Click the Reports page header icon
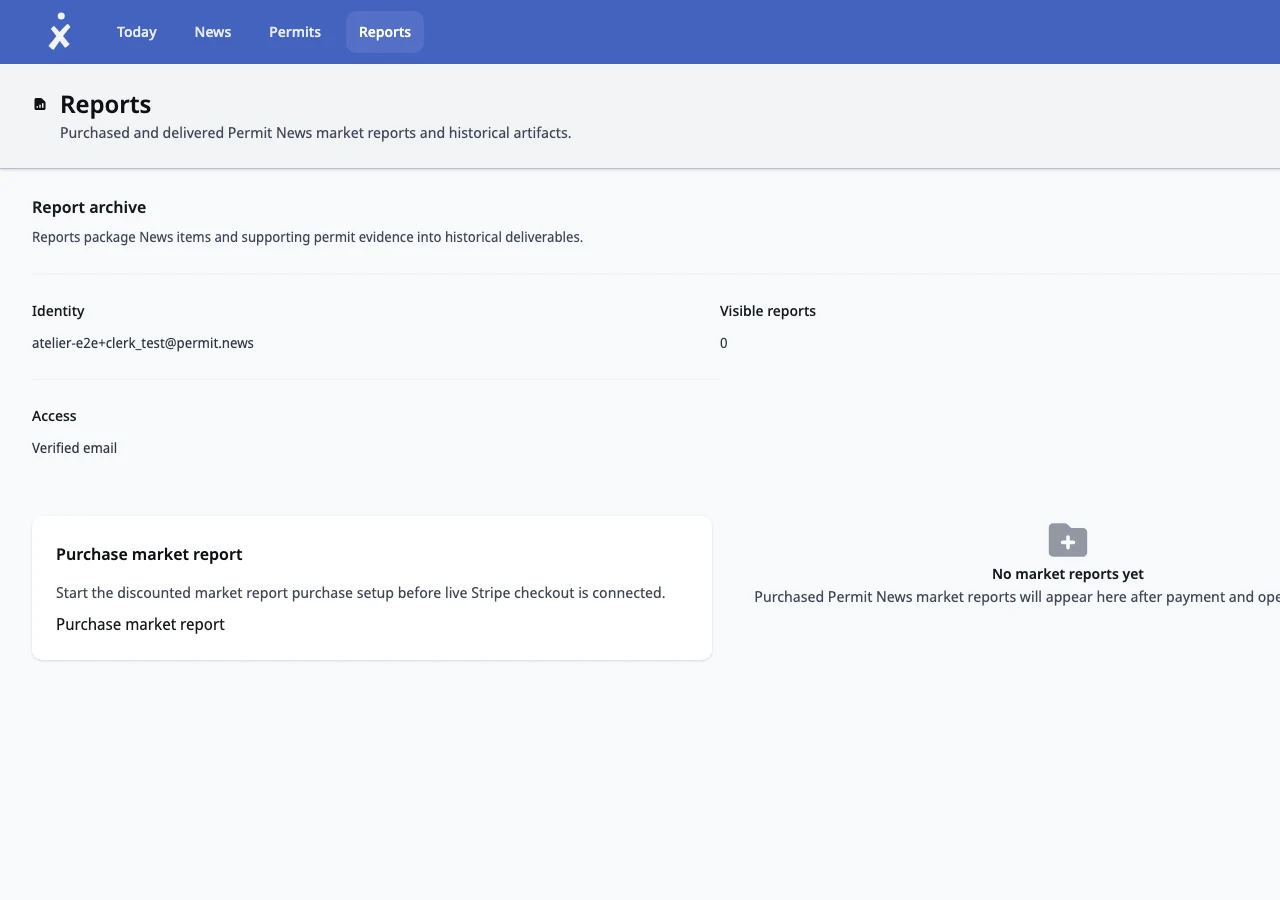The image size is (1280, 900). [40, 104]
